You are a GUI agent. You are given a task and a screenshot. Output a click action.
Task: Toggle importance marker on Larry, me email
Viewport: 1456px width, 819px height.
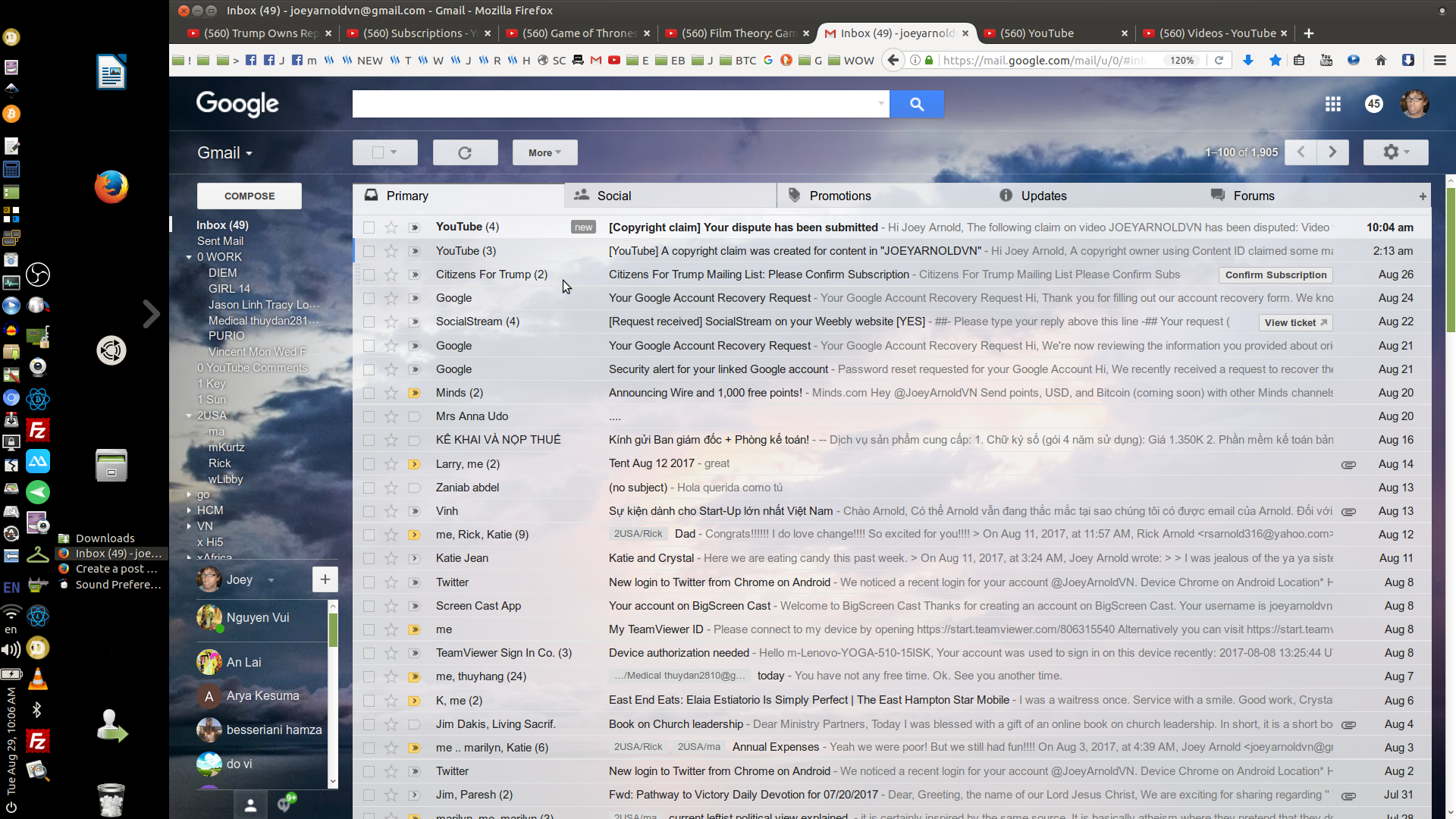[414, 464]
